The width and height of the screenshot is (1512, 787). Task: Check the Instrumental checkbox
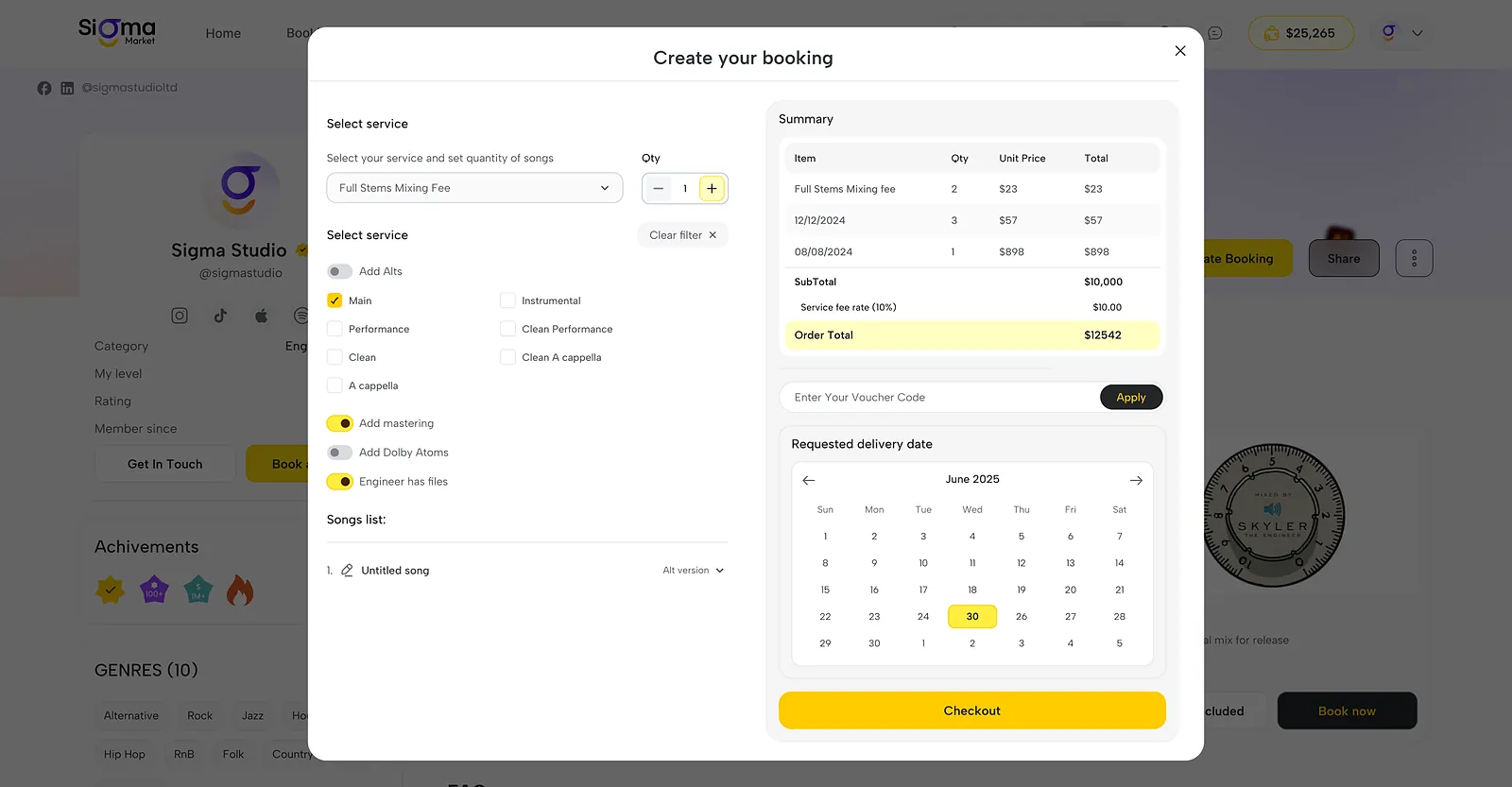[x=507, y=300]
